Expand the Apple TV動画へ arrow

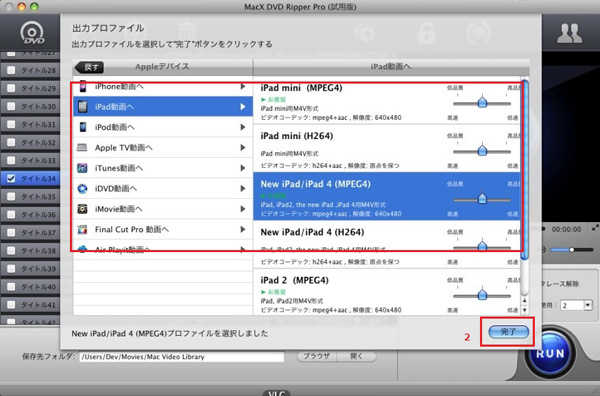point(243,147)
